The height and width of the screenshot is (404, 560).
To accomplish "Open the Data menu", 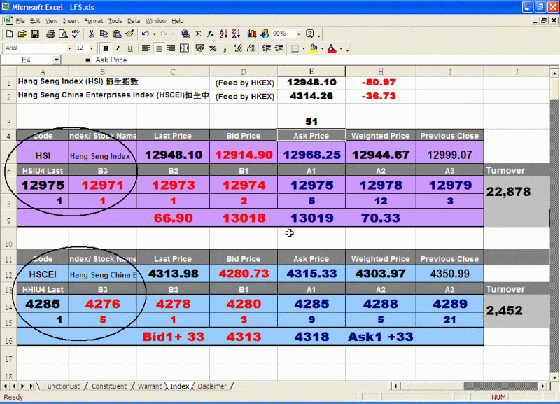I will pyautogui.click(x=134, y=21).
